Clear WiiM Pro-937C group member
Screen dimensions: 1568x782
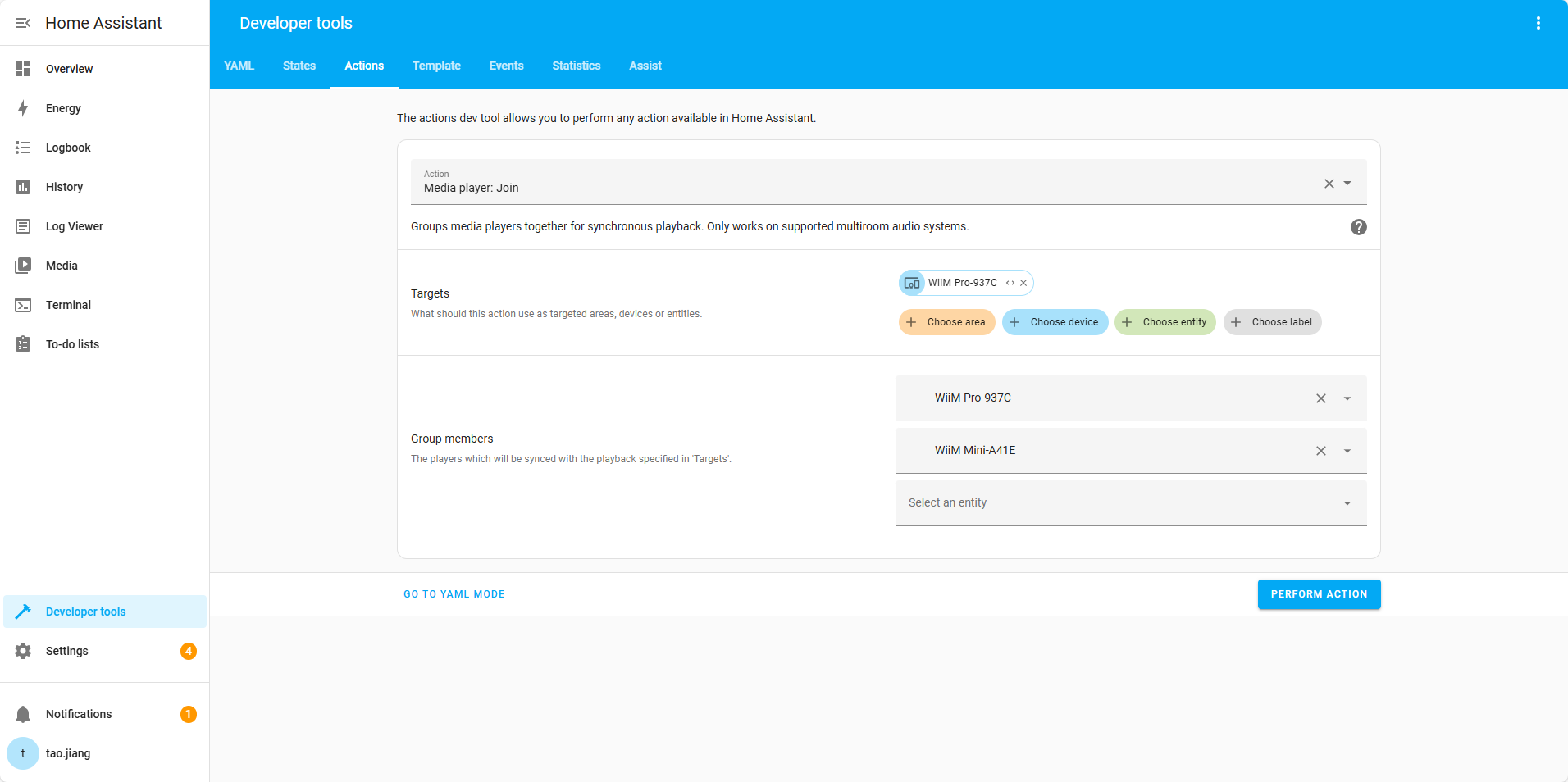[x=1321, y=398]
